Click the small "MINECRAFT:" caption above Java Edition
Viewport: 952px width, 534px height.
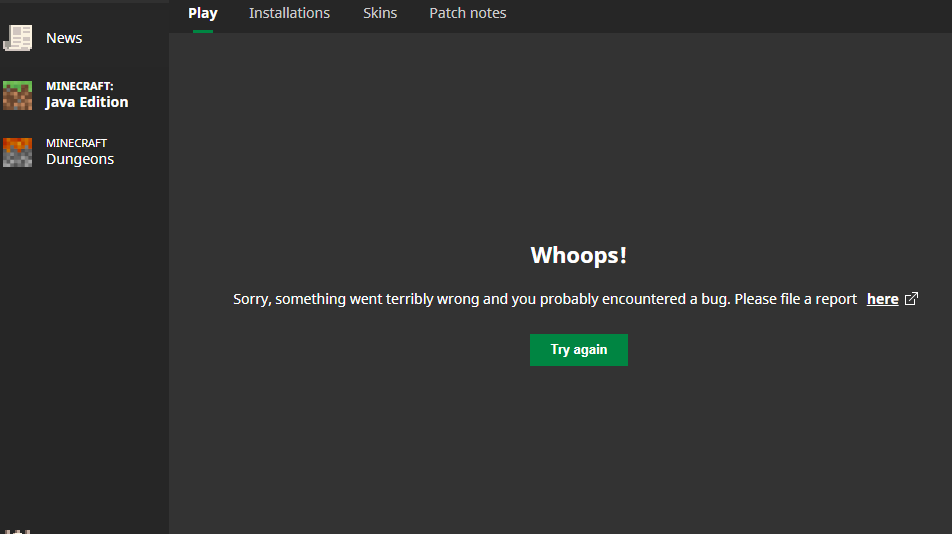80,86
